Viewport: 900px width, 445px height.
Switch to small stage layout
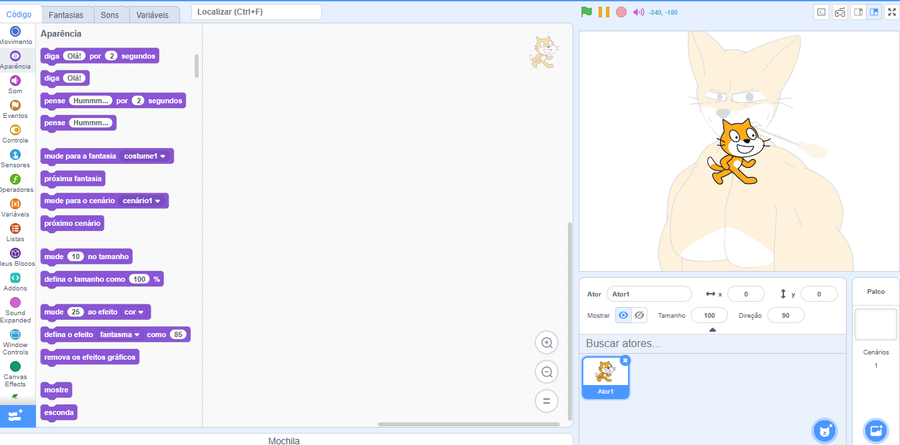coord(858,11)
